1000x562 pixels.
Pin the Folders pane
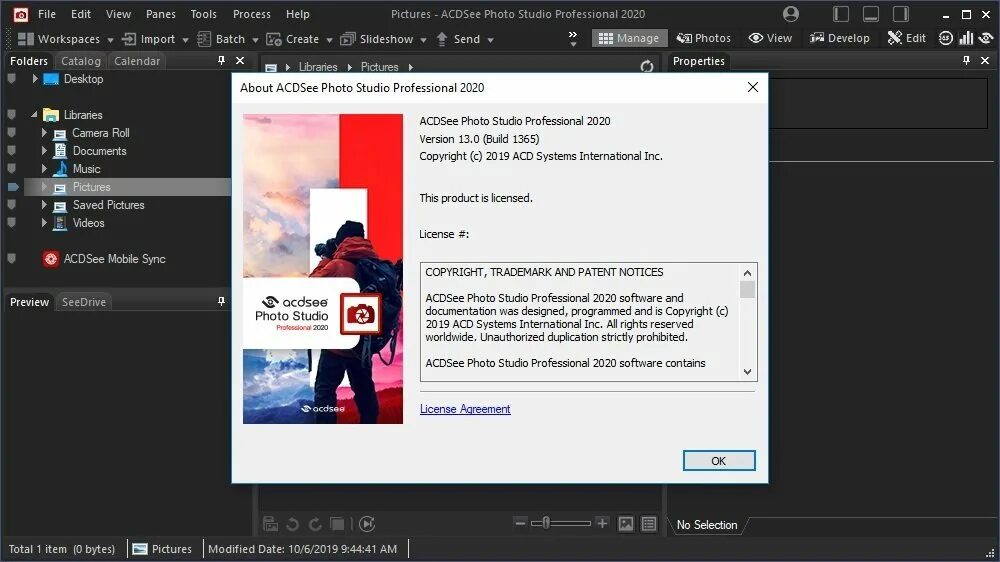[221, 60]
